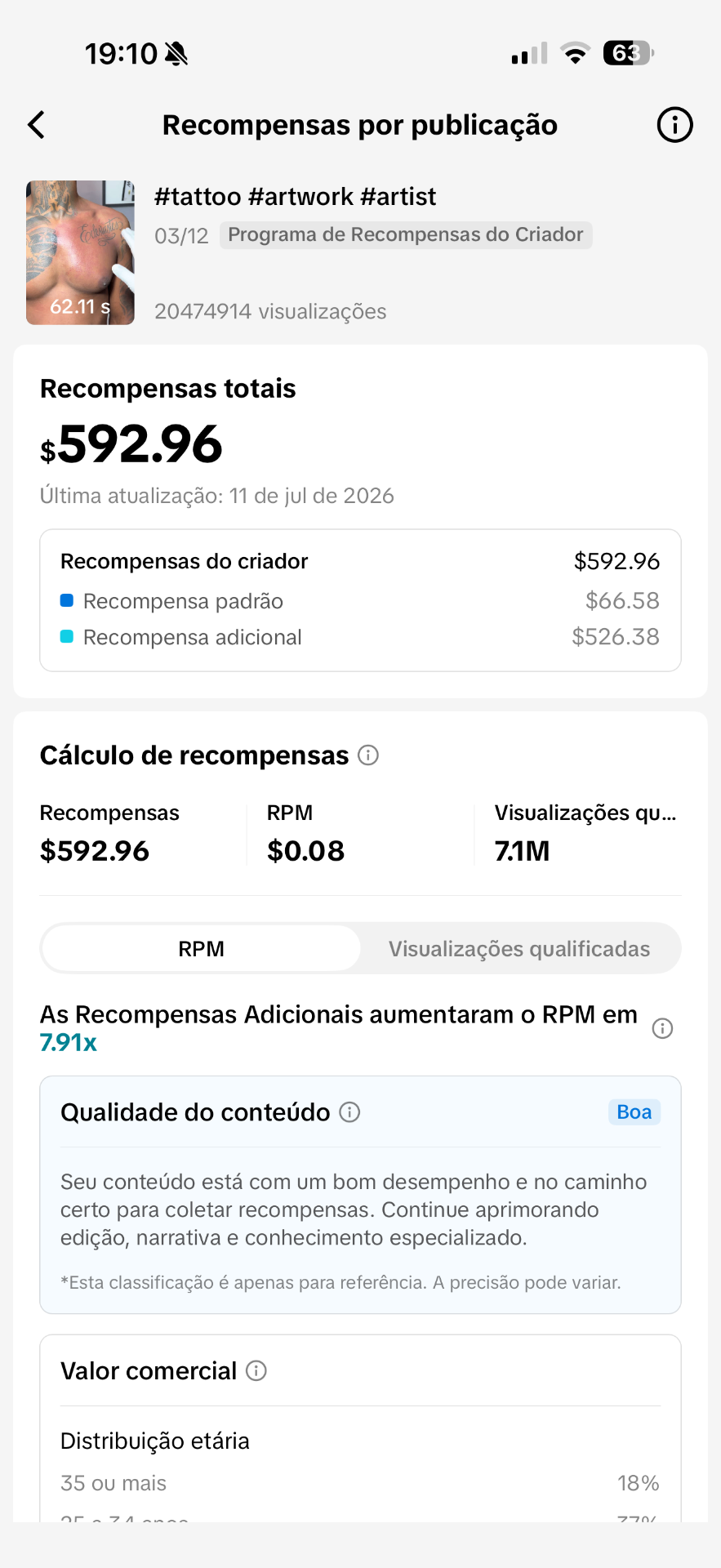Tap the cyan Recompensa adicional color marker
The image size is (721, 1568).
tap(67, 636)
